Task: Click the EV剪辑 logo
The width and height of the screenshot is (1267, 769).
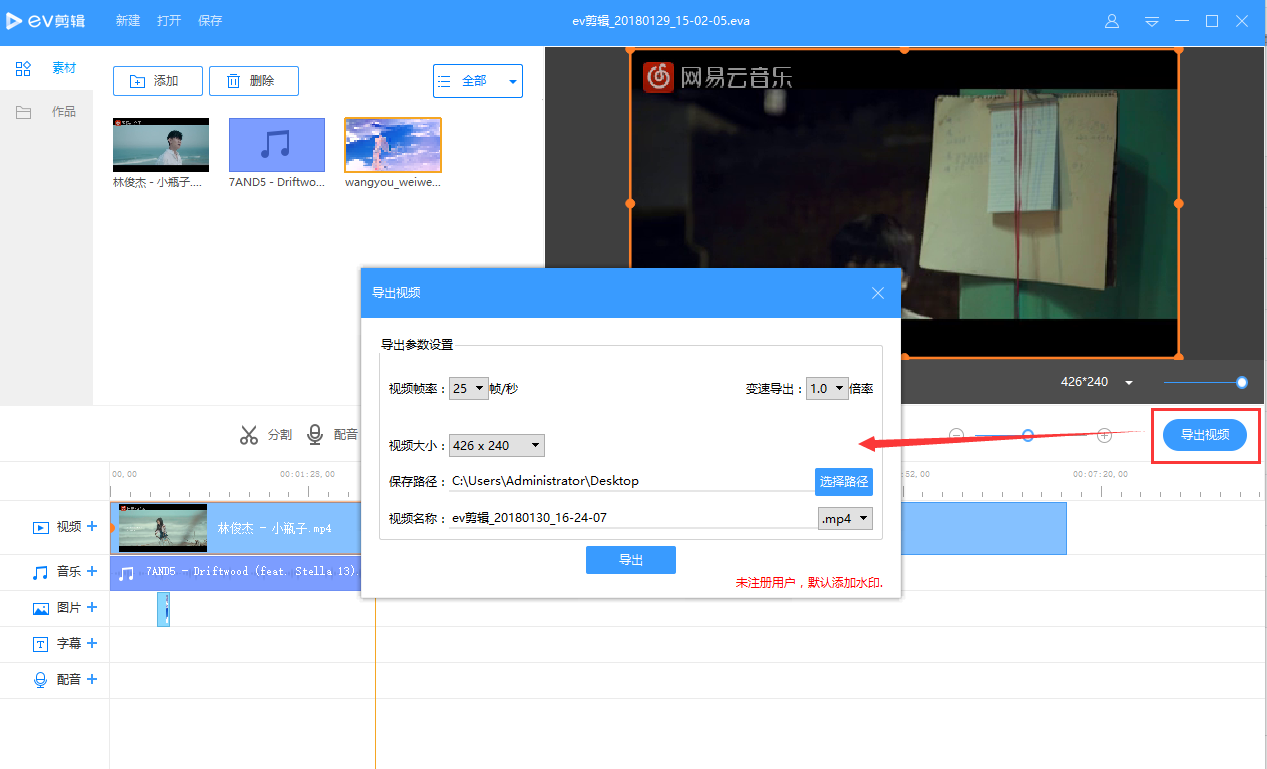Action: (45, 20)
